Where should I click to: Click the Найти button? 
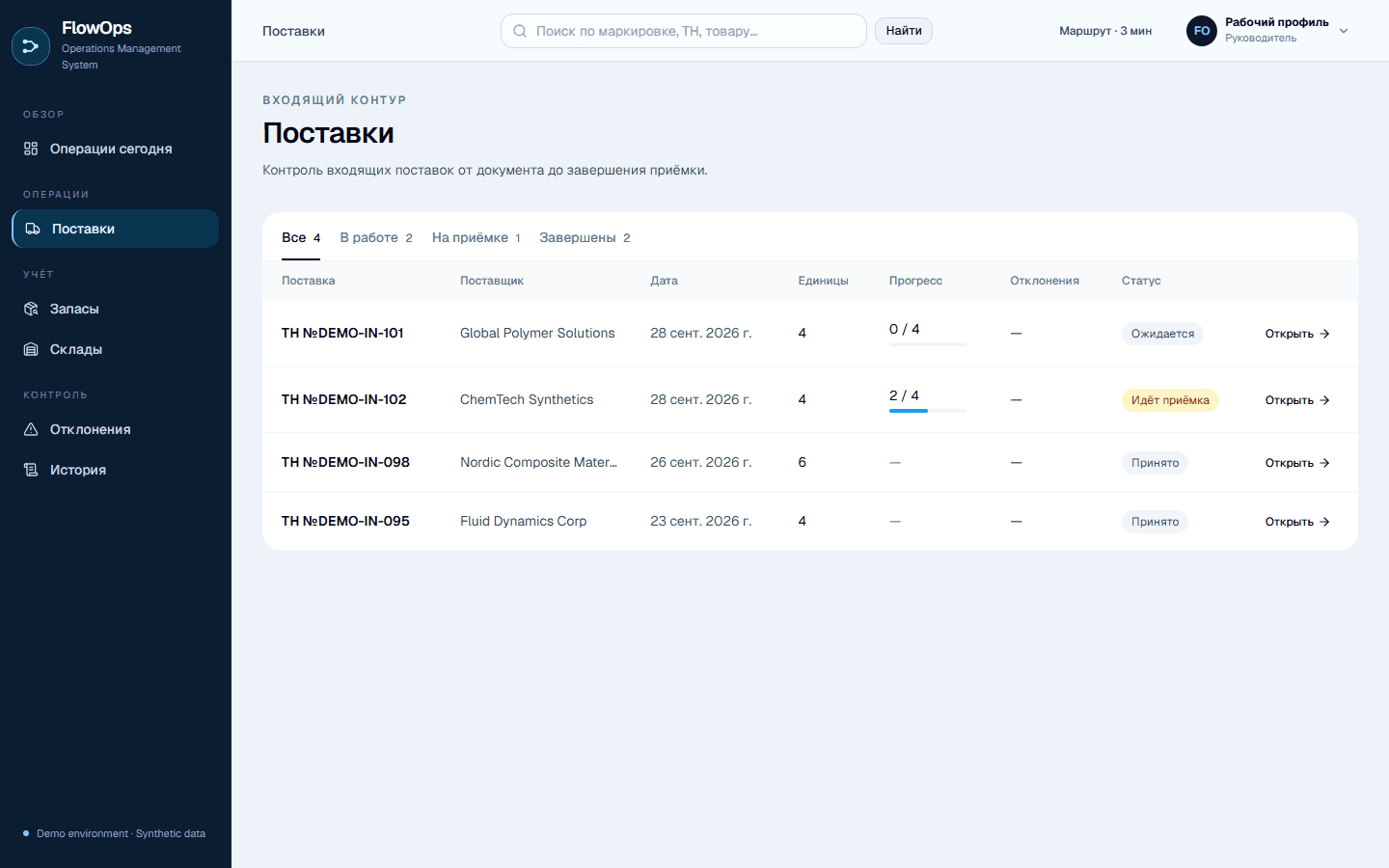904,31
